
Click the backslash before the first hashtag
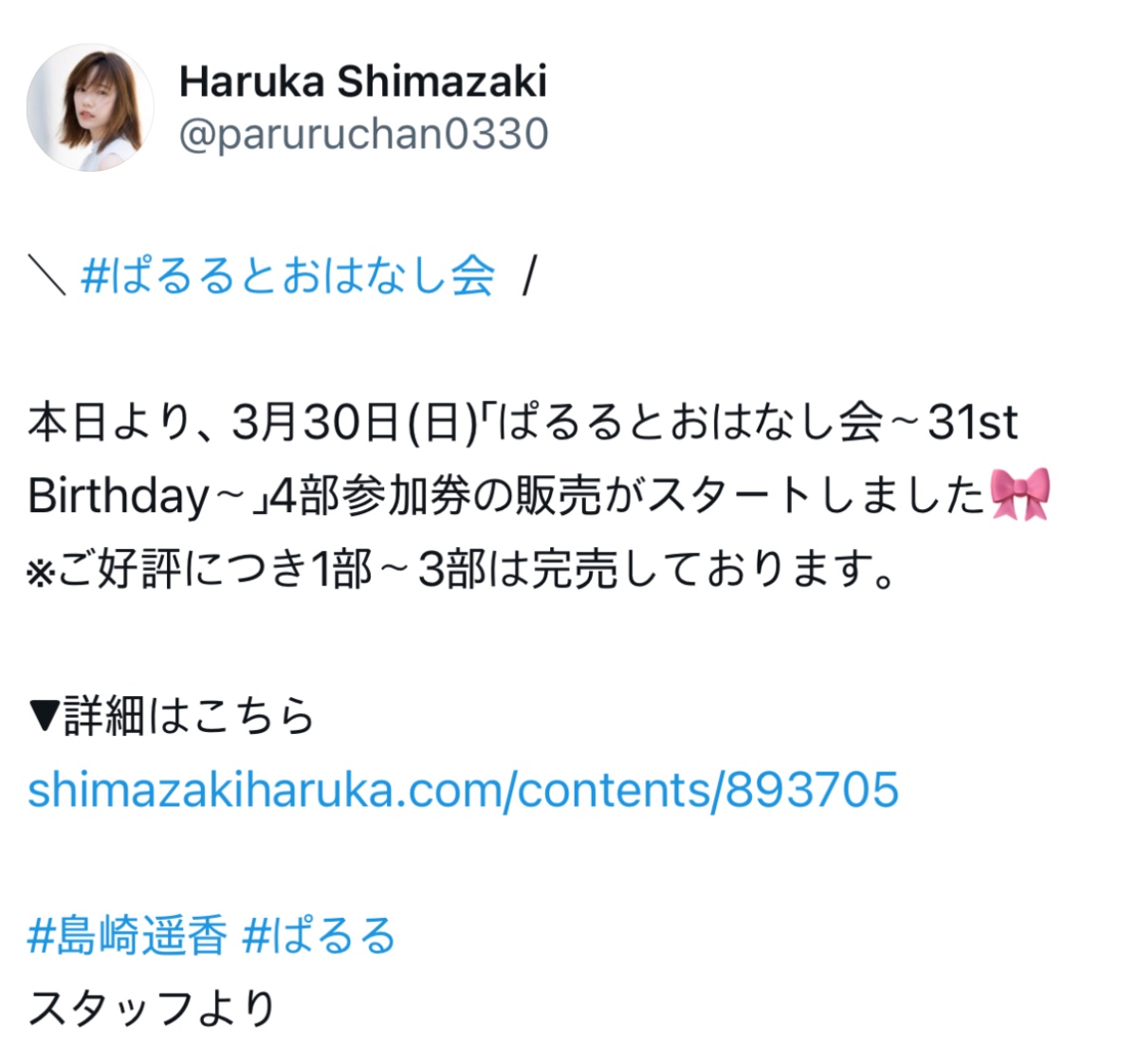click(46, 277)
